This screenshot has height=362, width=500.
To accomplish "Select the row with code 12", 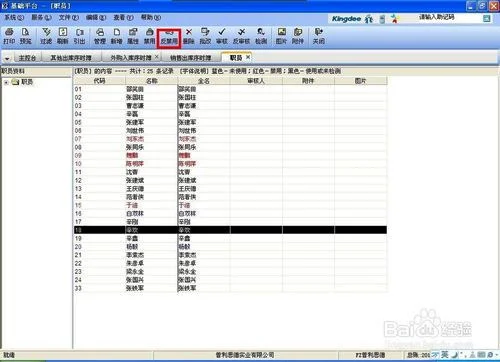I will pos(230,180).
